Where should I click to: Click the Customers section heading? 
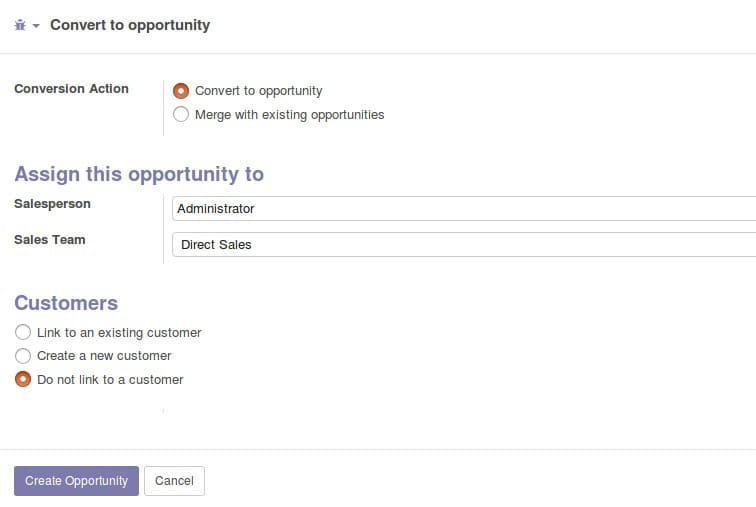tap(66, 303)
